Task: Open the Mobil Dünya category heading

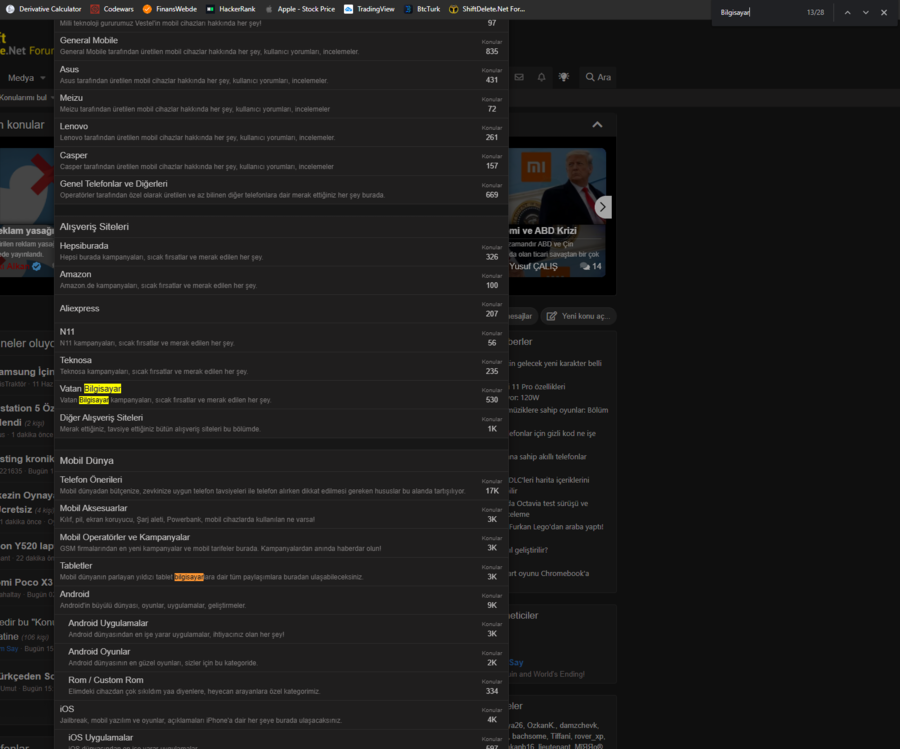Action: (x=87, y=461)
